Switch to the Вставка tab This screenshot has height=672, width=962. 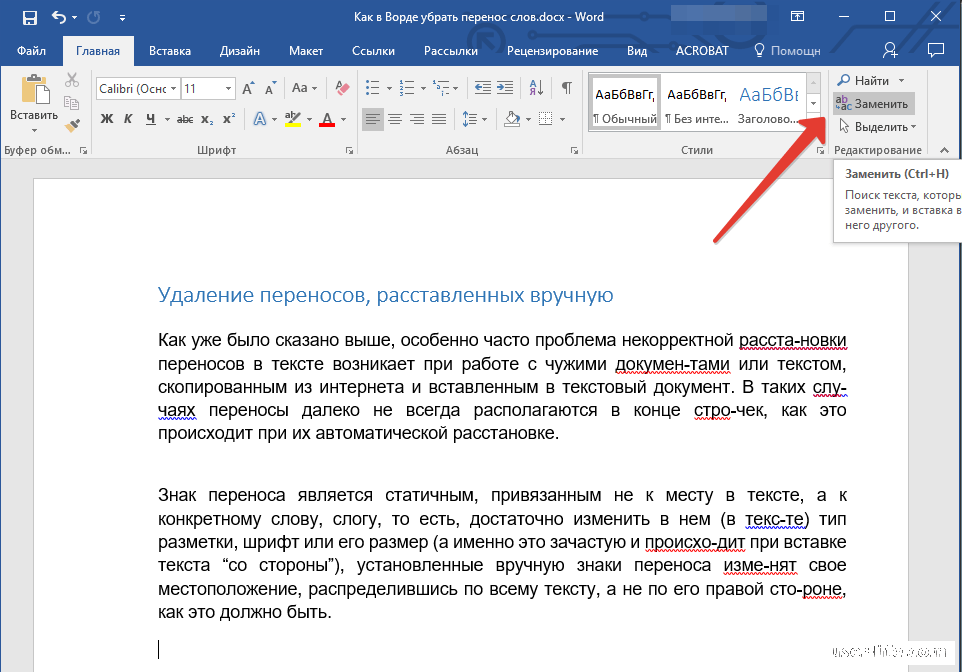(170, 51)
